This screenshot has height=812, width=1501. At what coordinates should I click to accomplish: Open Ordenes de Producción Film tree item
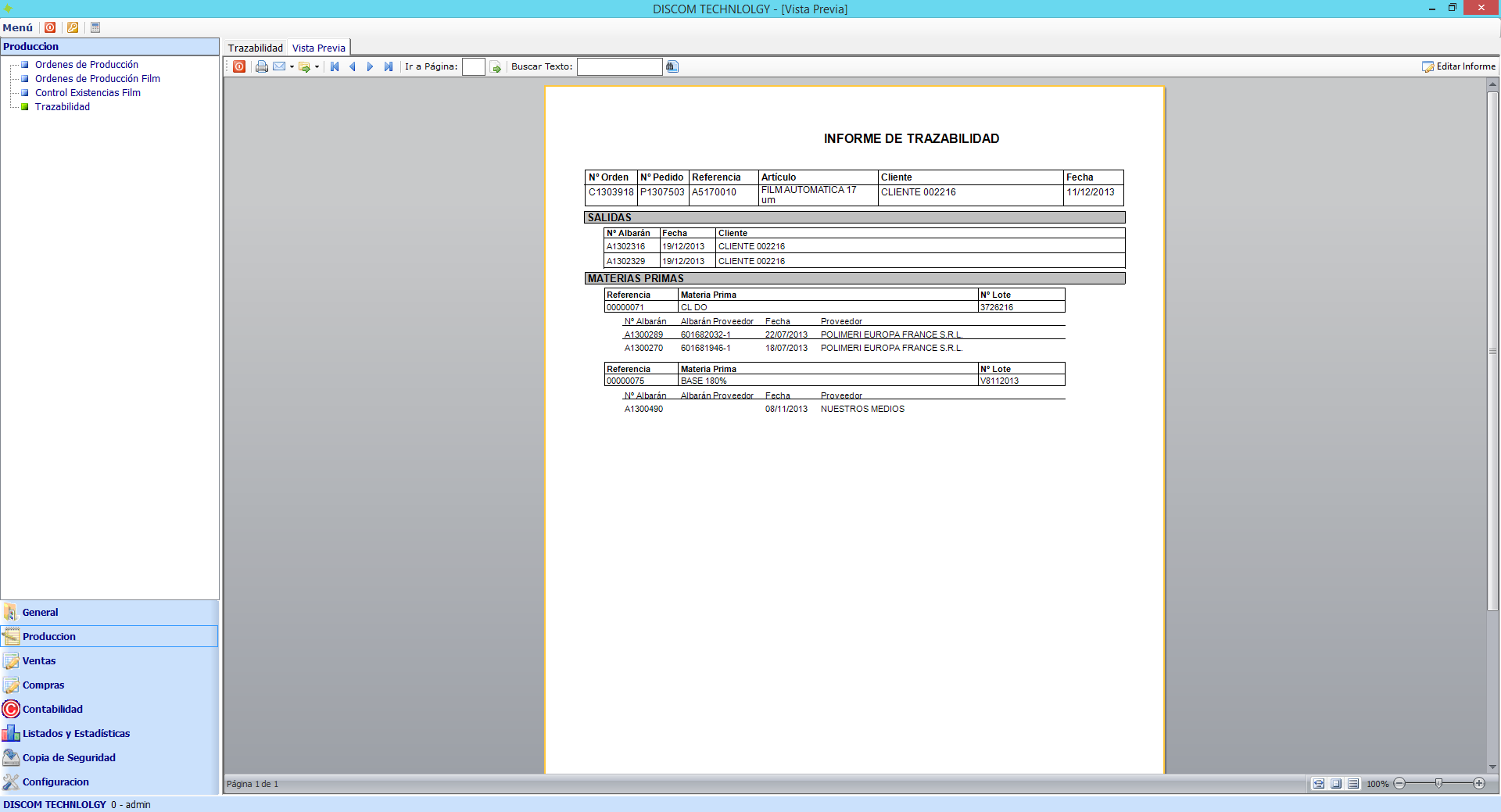point(97,79)
